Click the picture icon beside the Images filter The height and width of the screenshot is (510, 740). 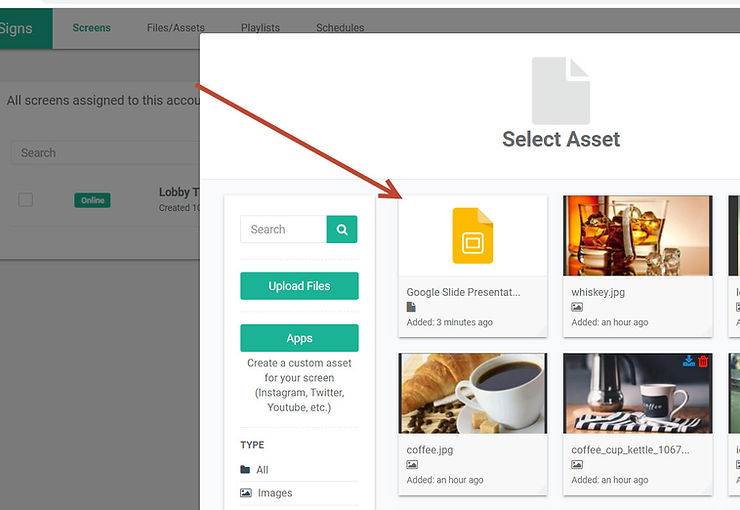[x=246, y=493]
